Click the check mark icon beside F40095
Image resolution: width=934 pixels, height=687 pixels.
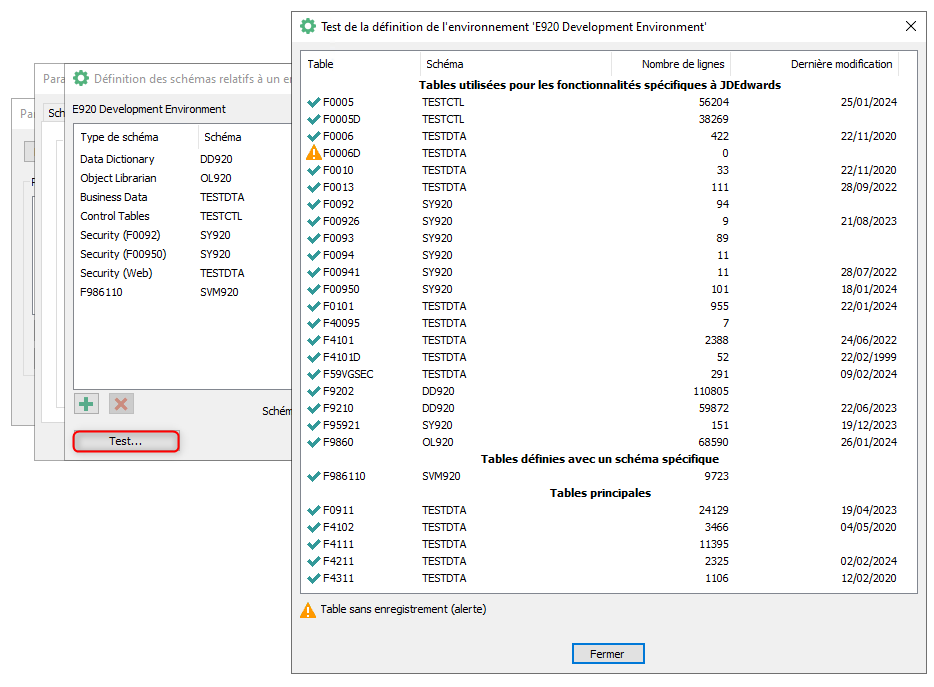313,323
